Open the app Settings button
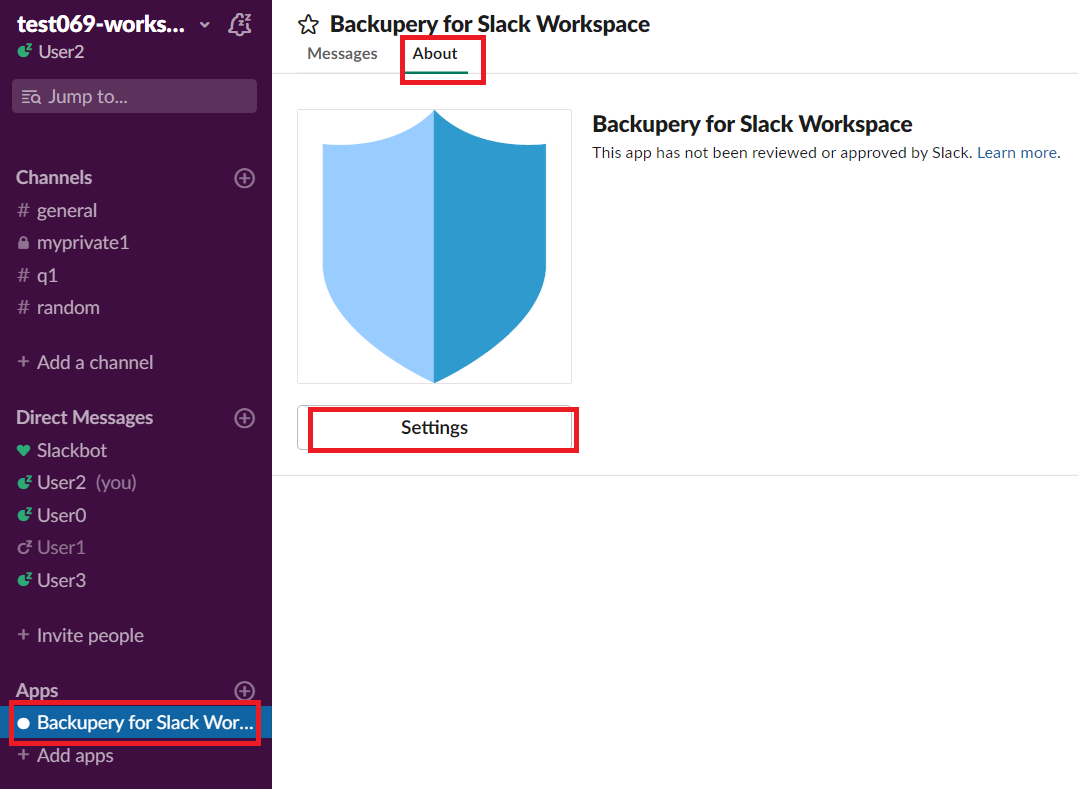1078x789 pixels. click(434, 428)
